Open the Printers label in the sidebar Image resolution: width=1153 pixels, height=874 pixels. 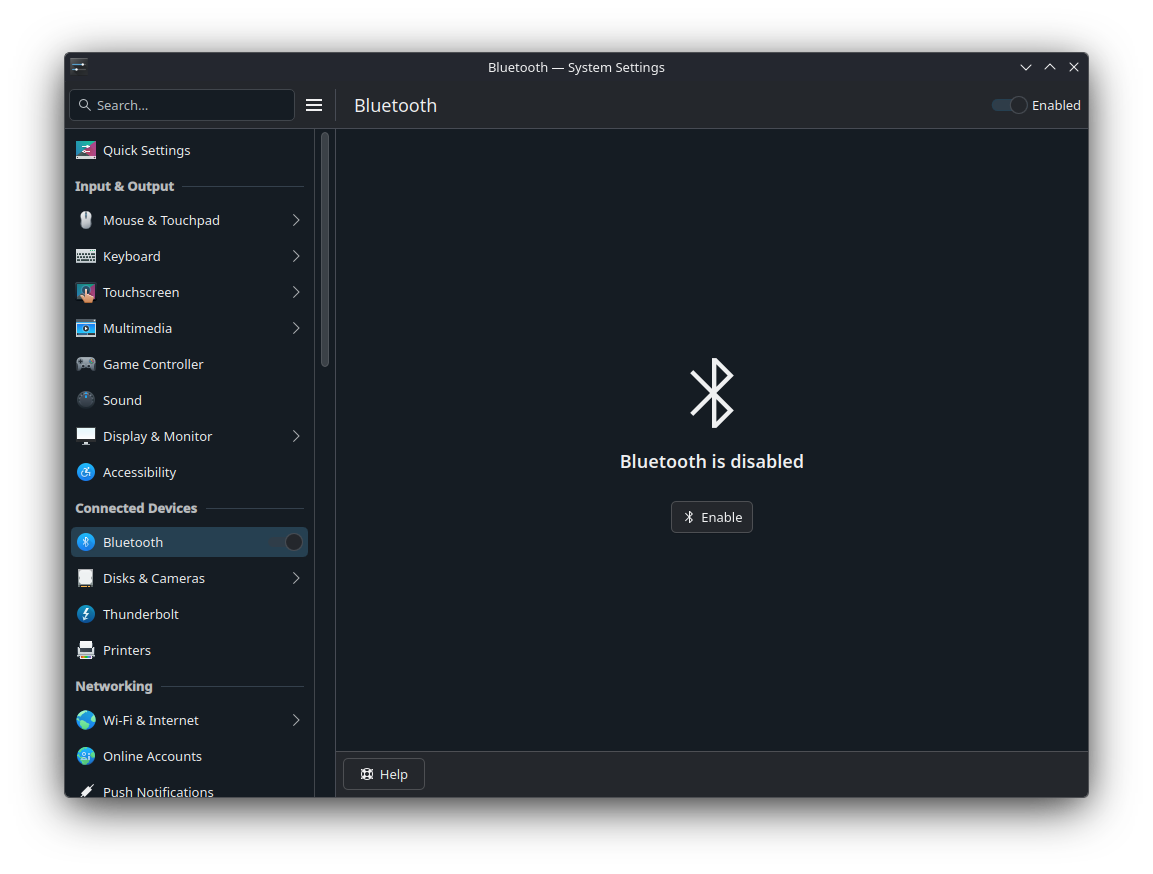126,650
